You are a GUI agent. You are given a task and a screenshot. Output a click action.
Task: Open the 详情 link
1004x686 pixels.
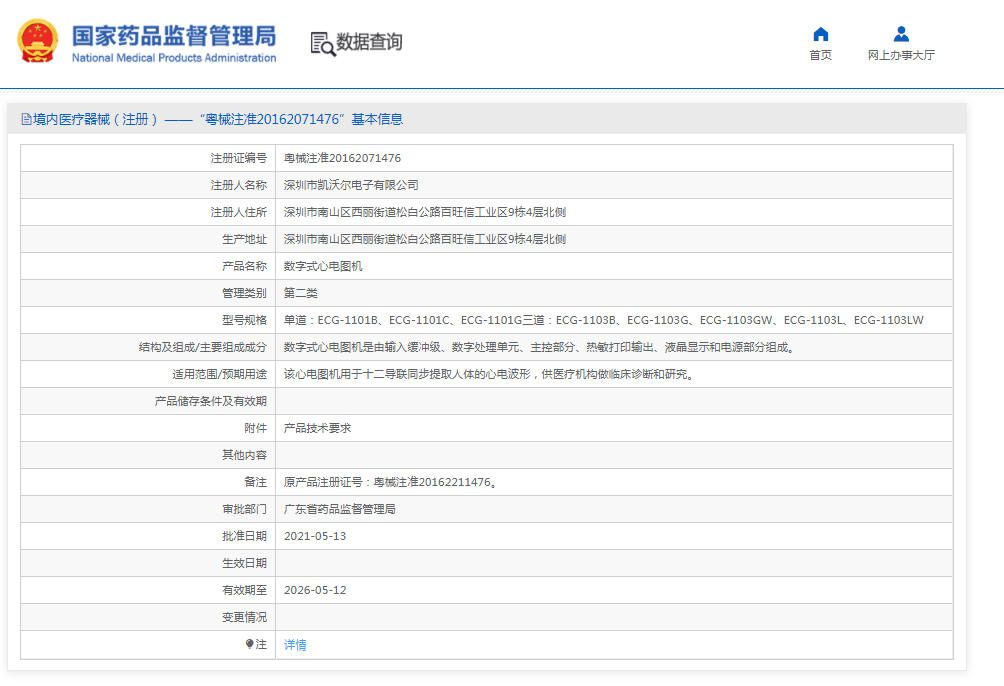[x=295, y=645]
